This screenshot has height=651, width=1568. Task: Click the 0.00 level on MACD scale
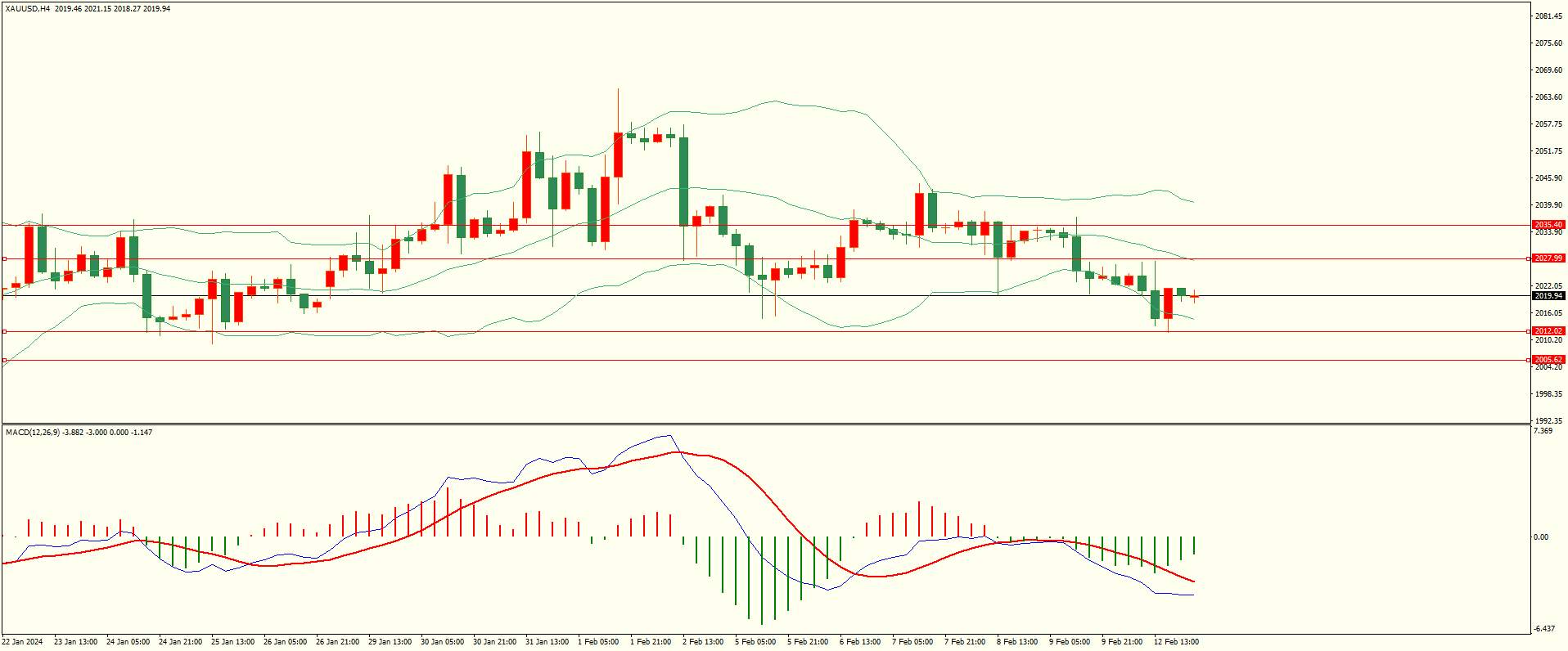(1541, 537)
